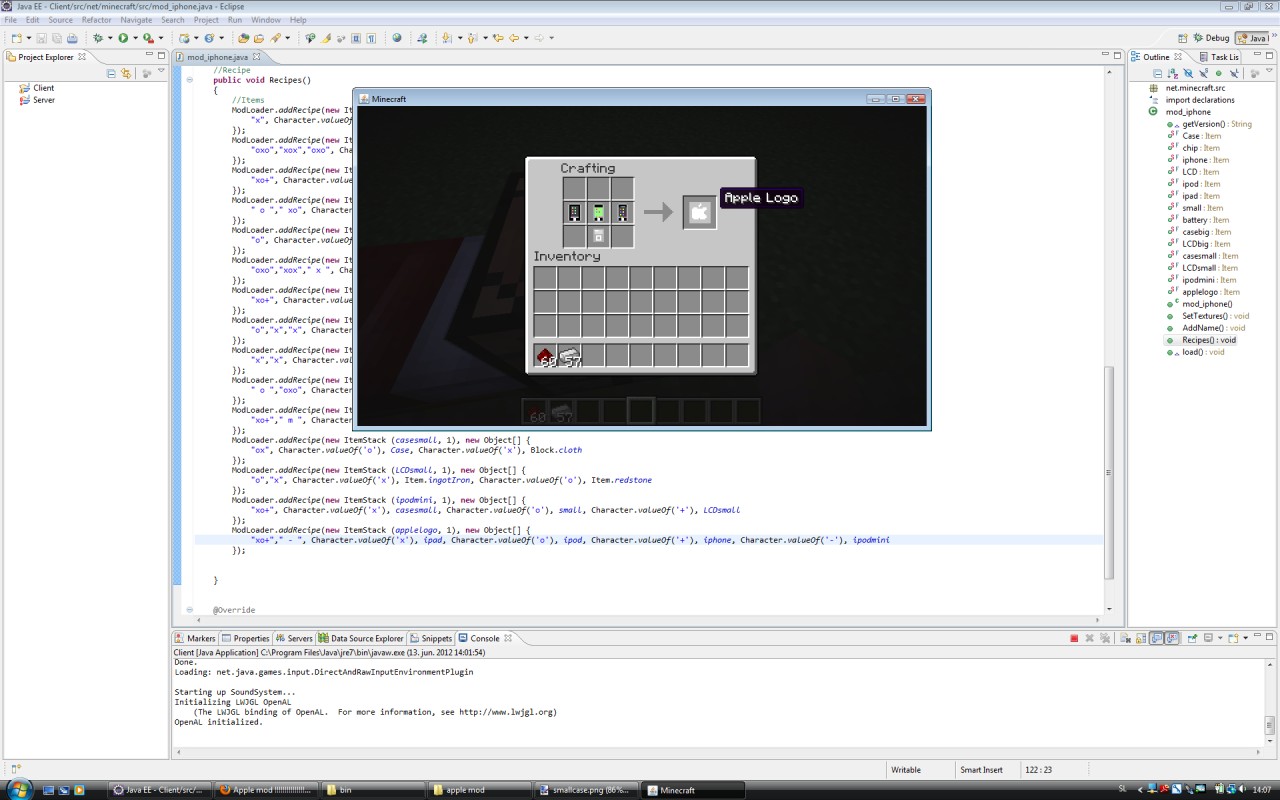Collapse the Recipes method fold marker

pos(189,80)
